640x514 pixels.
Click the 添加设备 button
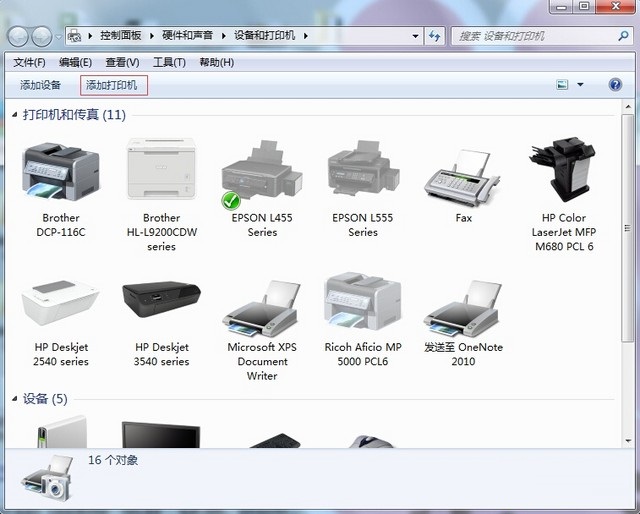pos(41,85)
